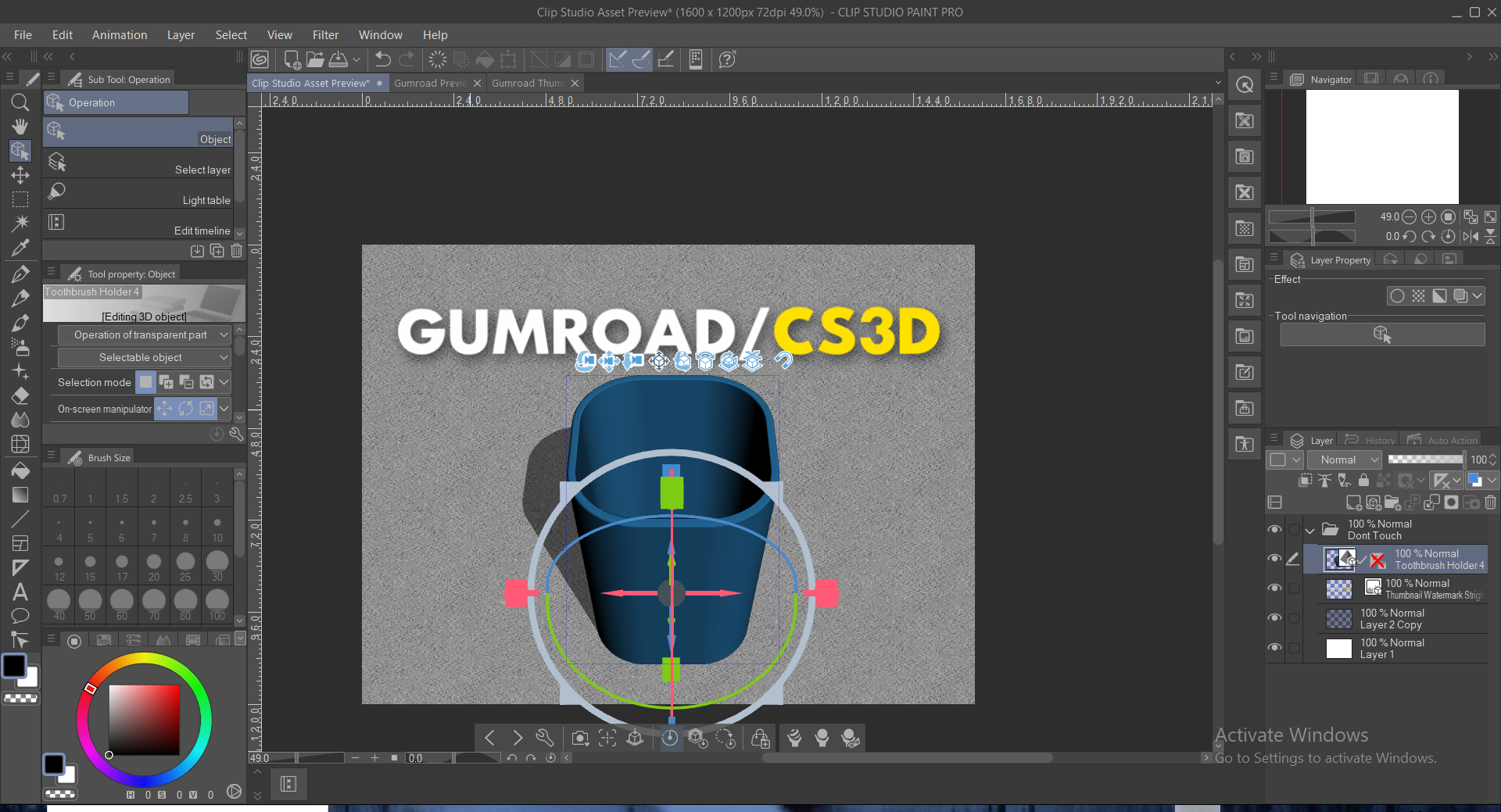Select the Fill bucket tool
Screen dimensions: 1501x812
click(x=20, y=470)
